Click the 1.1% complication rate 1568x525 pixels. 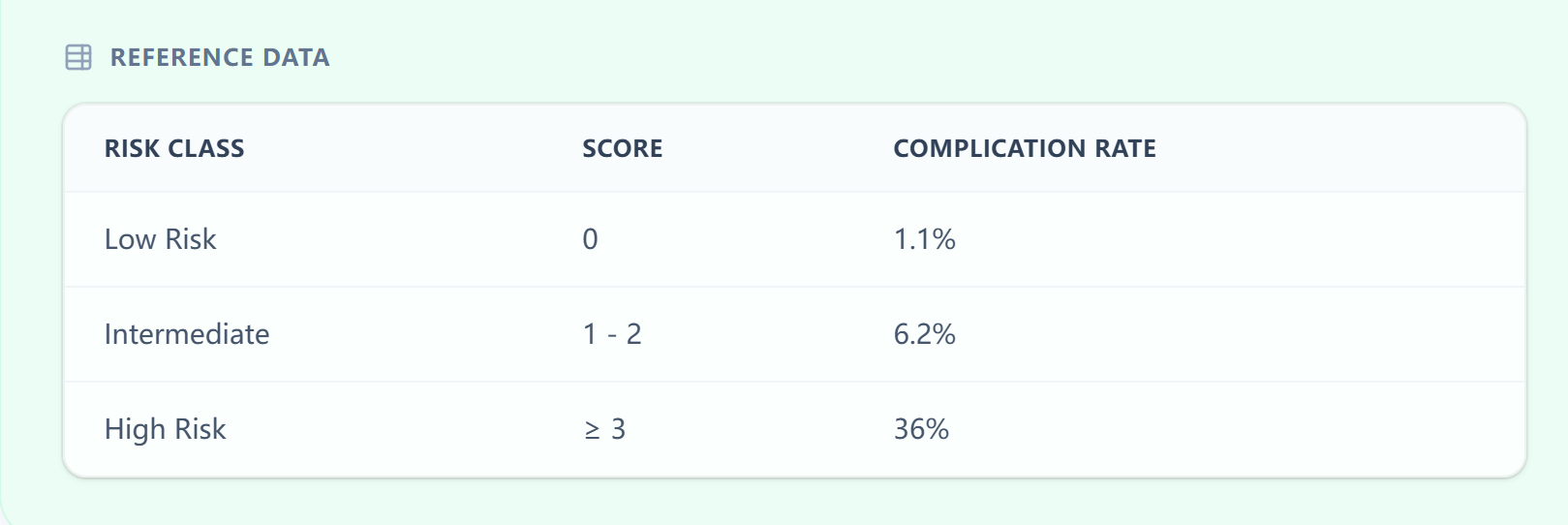coord(924,239)
